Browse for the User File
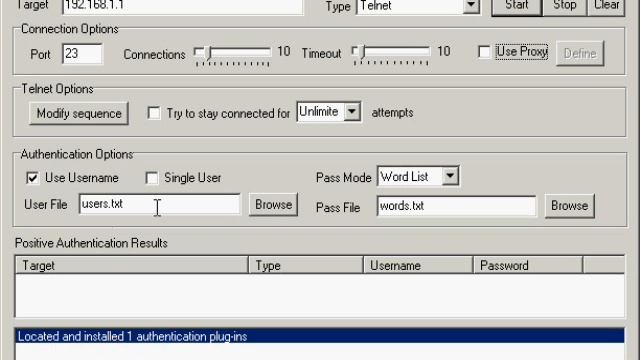 (273, 204)
